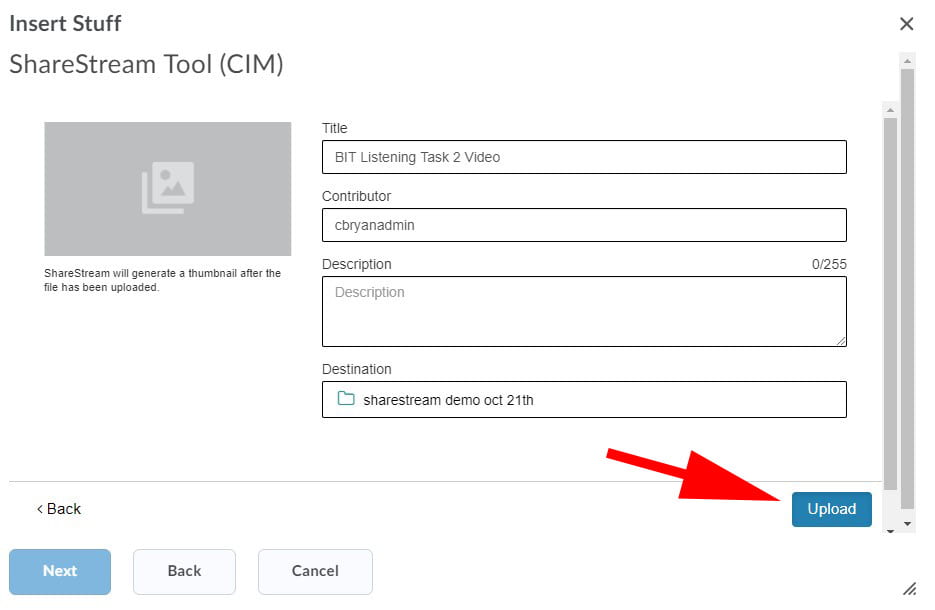Focus the Contributor input field
The width and height of the screenshot is (935, 610).
coord(584,225)
